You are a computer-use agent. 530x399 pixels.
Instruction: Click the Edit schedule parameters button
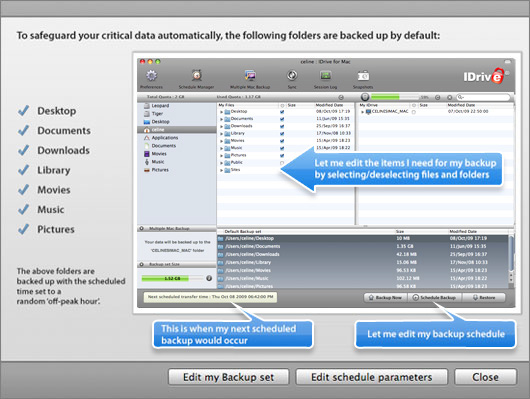coord(371,377)
